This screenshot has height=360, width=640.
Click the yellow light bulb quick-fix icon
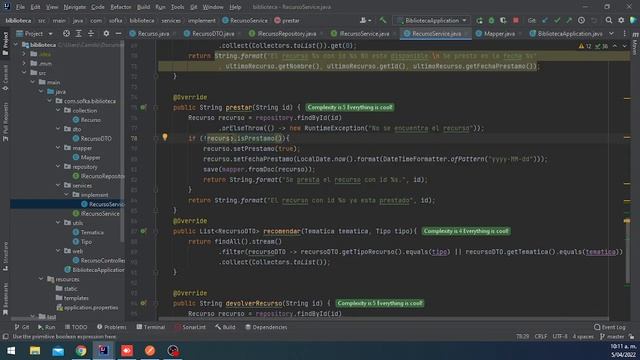[x=165, y=137]
